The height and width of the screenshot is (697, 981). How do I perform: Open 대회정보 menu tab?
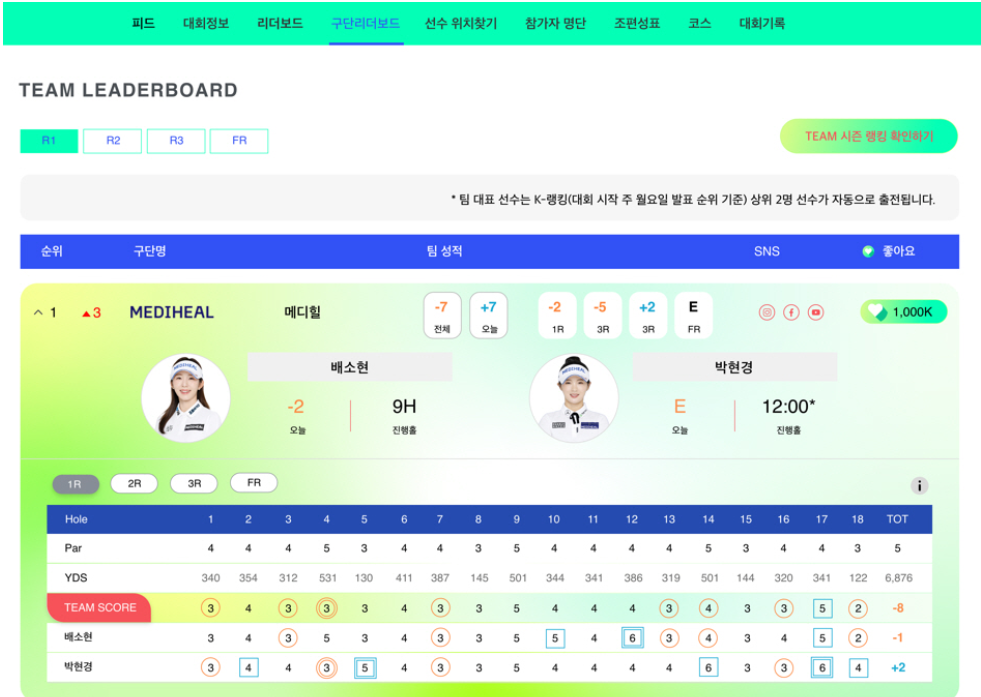coord(206,23)
